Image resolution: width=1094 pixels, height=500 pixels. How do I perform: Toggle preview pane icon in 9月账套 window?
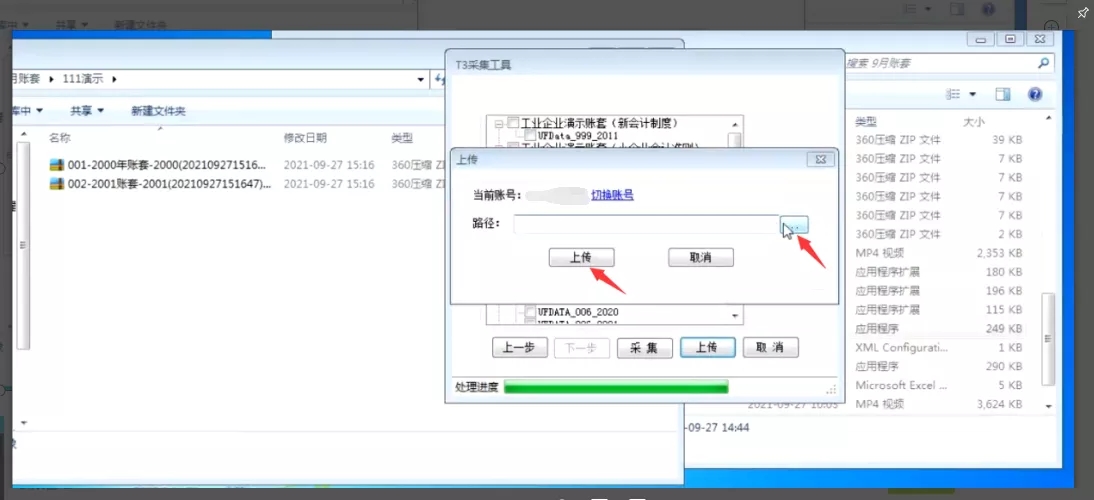tap(1003, 94)
